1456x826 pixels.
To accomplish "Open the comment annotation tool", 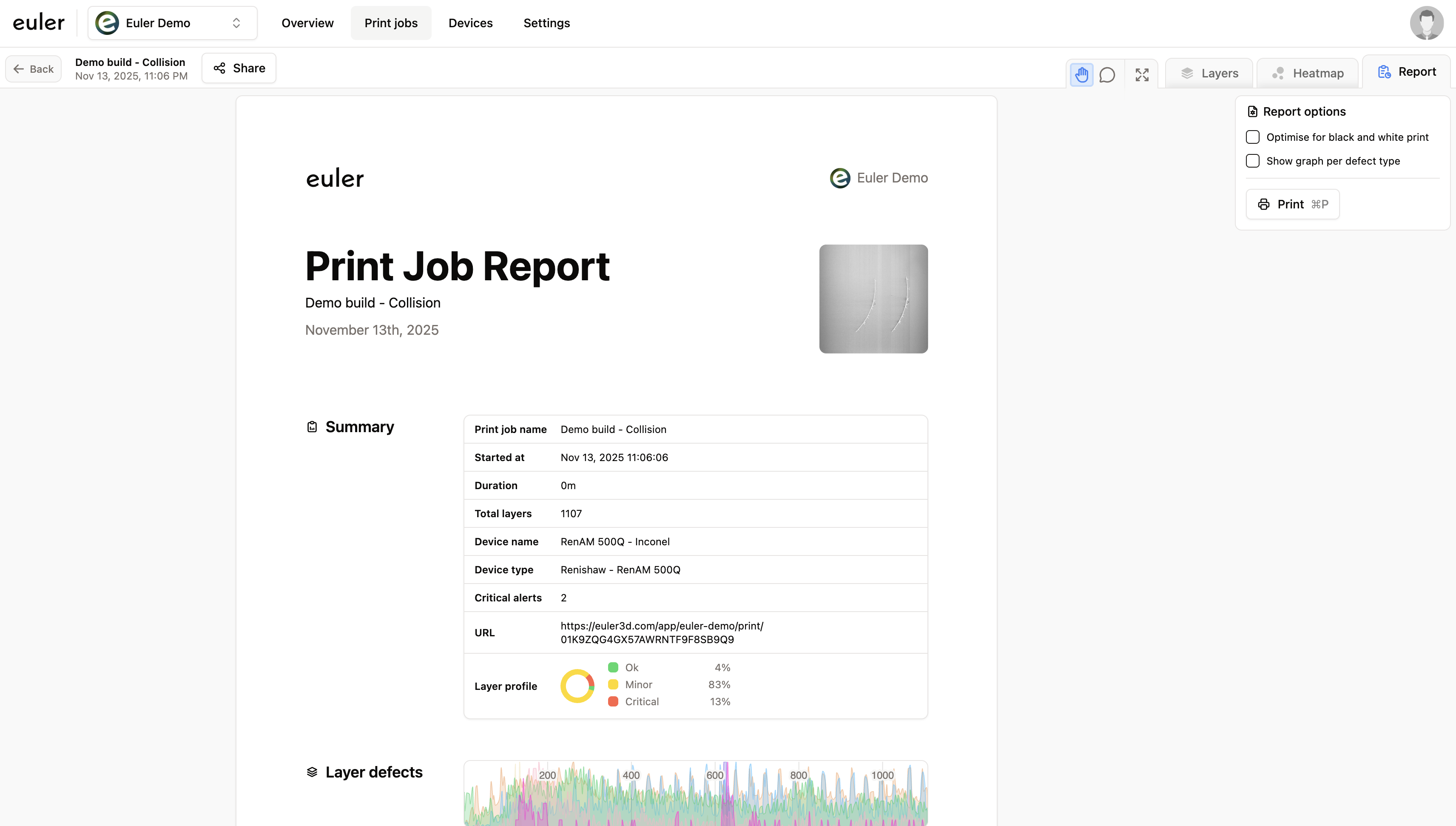I will click(x=1107, y=74).
